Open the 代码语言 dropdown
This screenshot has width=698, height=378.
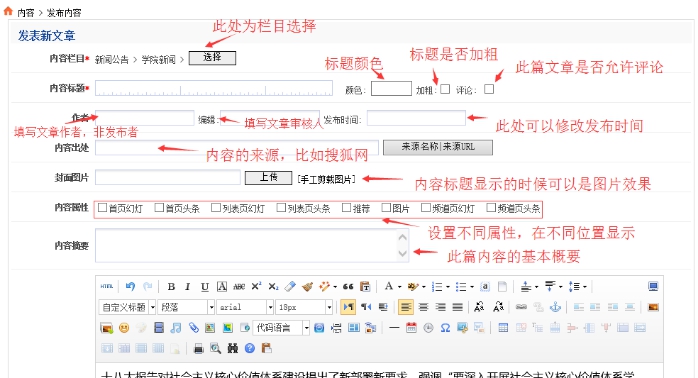281,328
